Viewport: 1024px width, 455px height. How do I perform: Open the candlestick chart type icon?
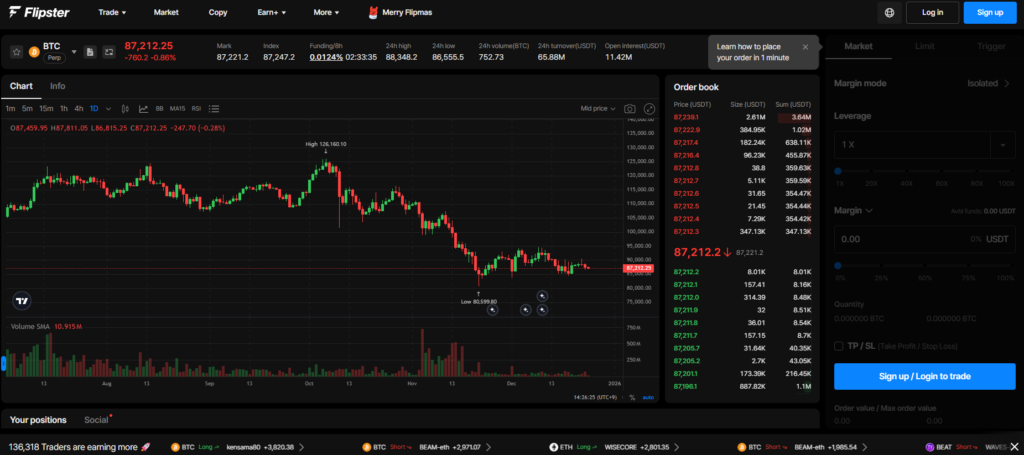coord(126,108)
